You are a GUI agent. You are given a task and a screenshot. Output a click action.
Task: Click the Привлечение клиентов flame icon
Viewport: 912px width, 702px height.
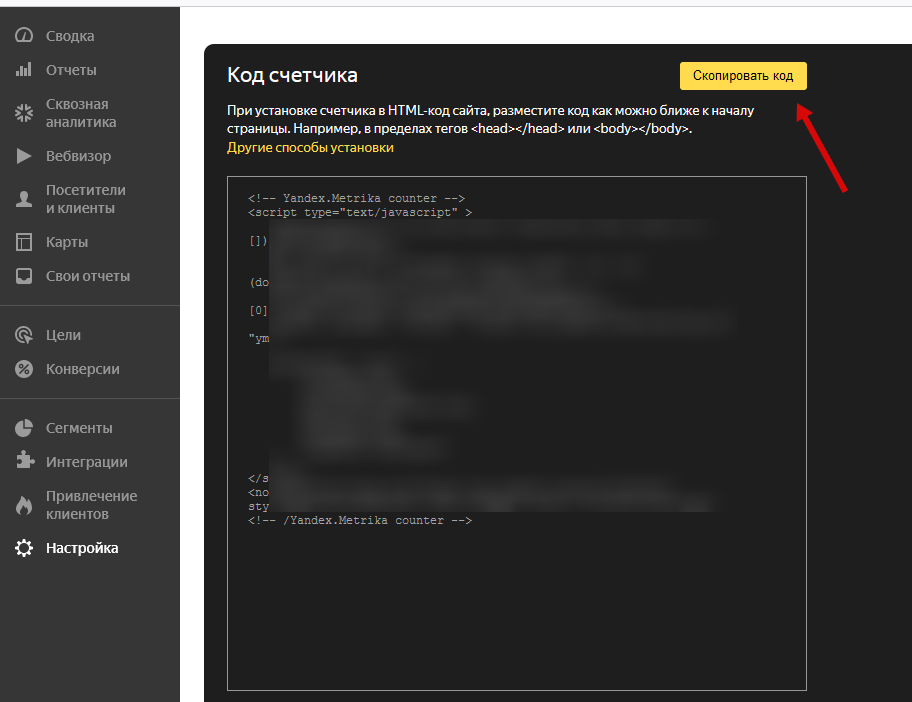click(x=24, y=505)
